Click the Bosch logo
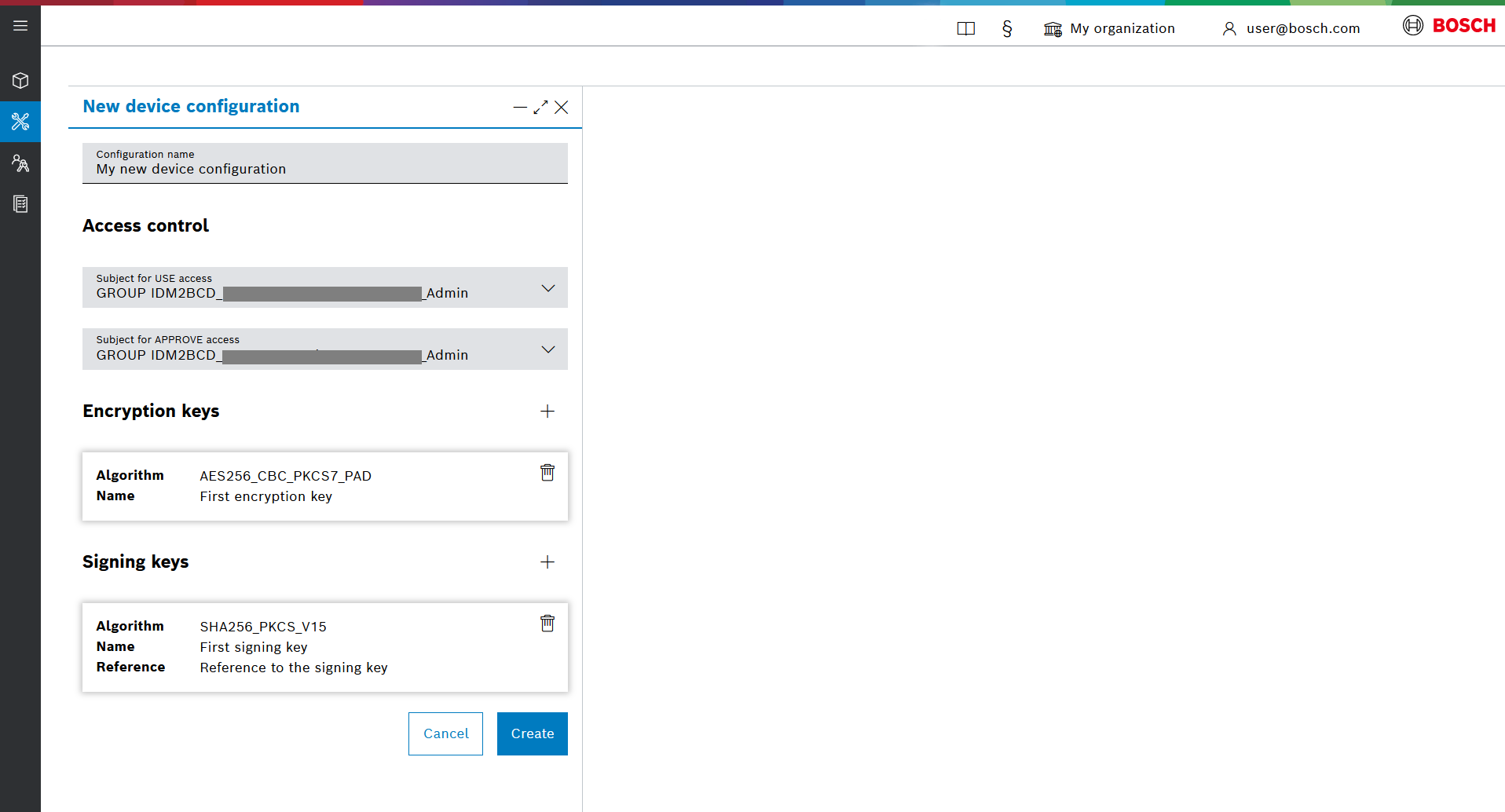The height and width of the screenshot is (812, 1505). [x=1449, y=26]
